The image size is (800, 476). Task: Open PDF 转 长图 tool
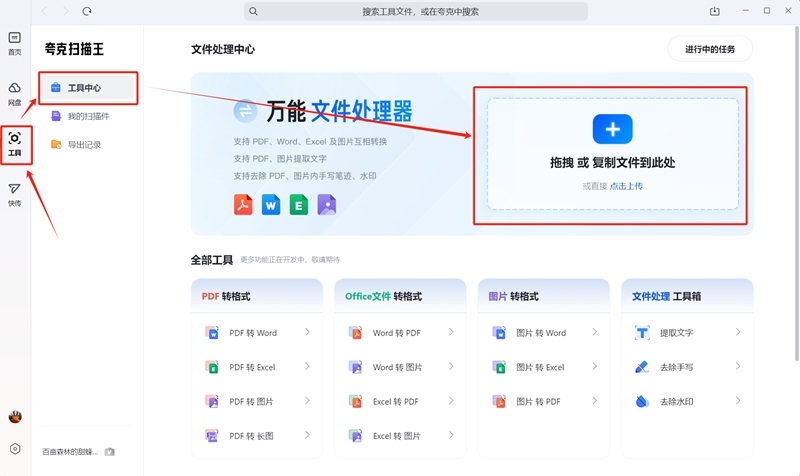coord(257,436)
